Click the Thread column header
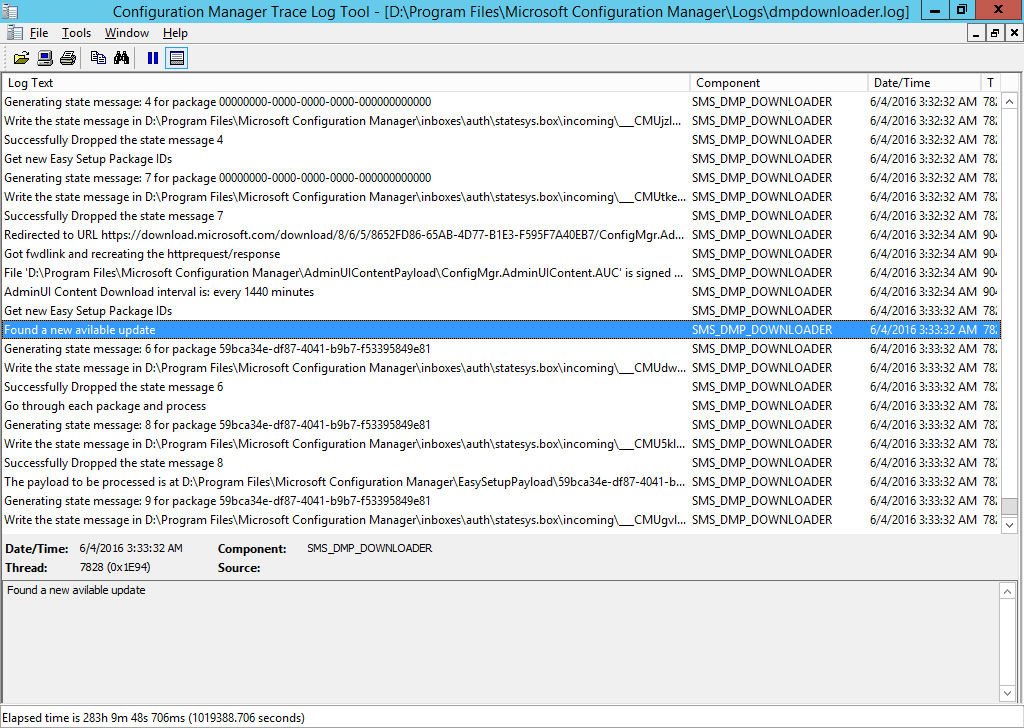 click(991, 83)
